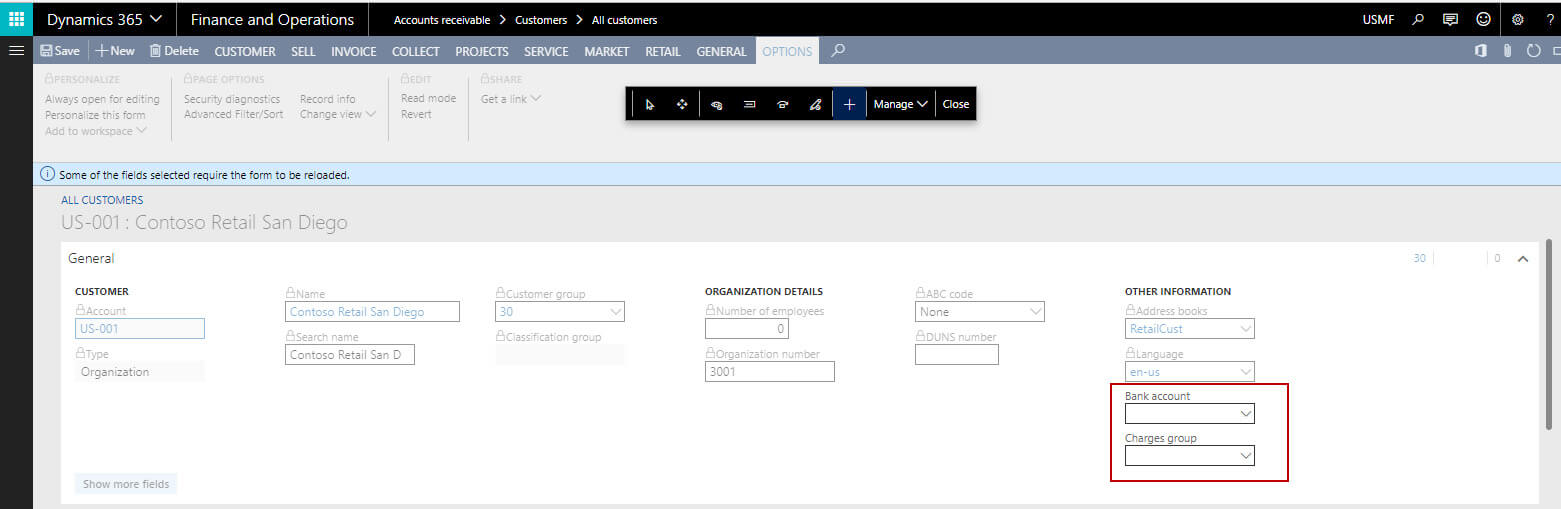Open in Office icon in action pane

point(1481,50)
